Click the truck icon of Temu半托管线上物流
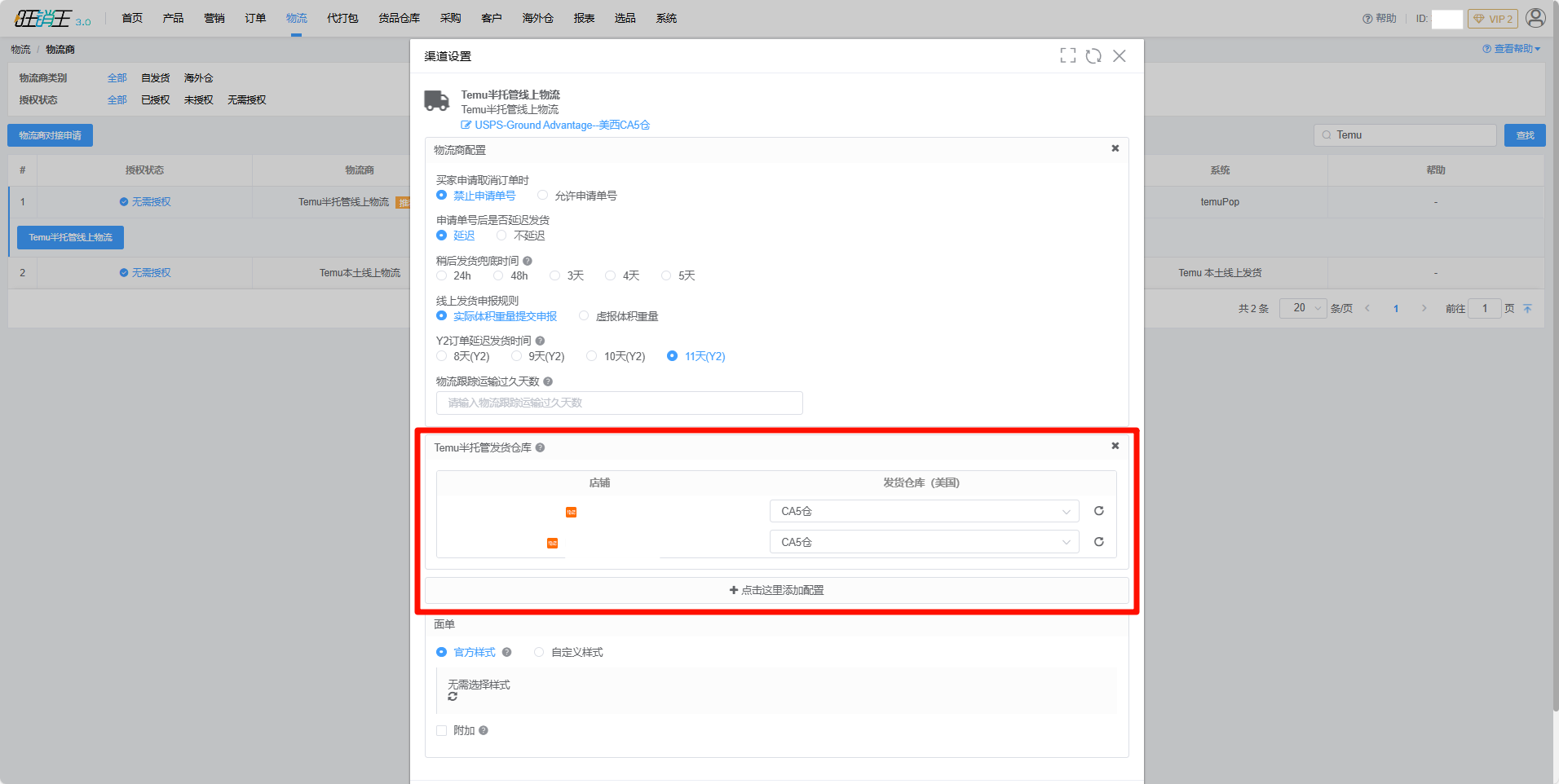The image size is (1559, 784). (x=437, y=101)
